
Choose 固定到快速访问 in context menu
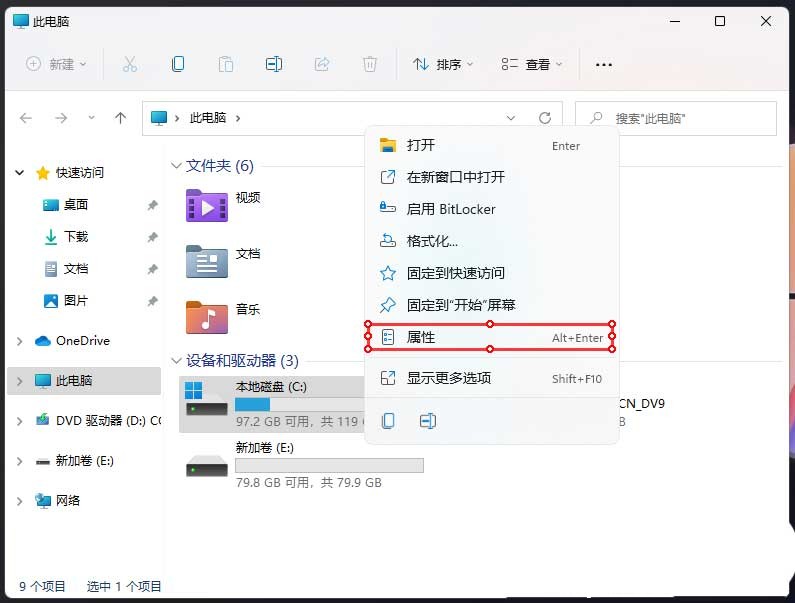click(491, 273)
